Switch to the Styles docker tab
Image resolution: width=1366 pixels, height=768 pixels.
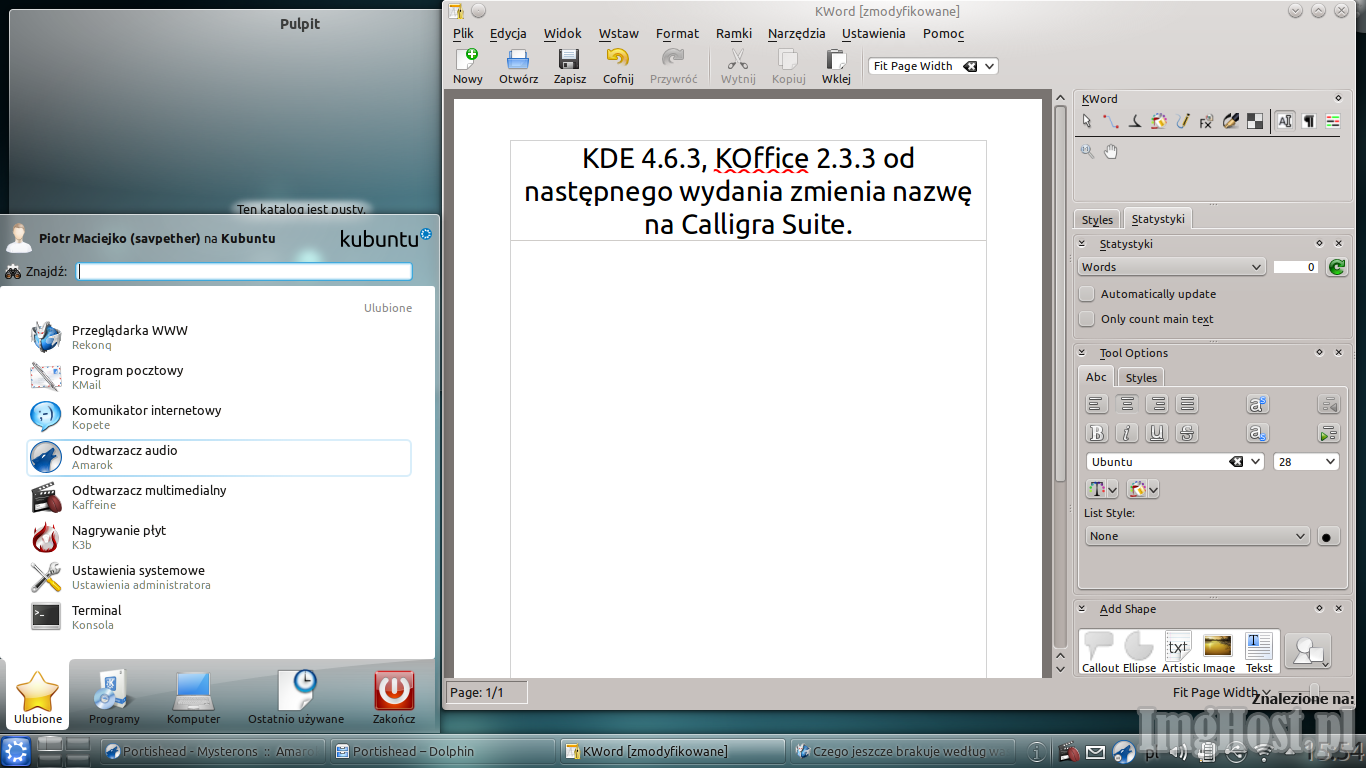coord(1097,219)
